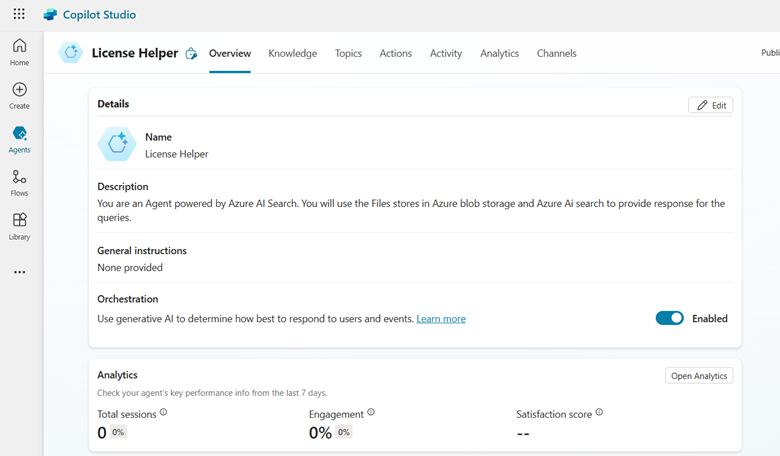Viewport: 780px width, 456px height.
Task: Open the Channels tab
Action: [x=556, y=53]
